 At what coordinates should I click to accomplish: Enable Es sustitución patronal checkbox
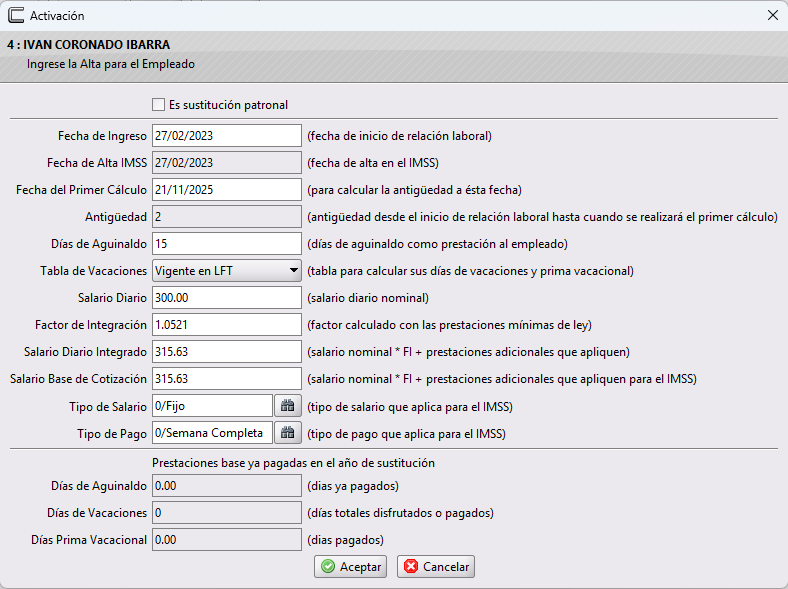[x=158, y=105]
